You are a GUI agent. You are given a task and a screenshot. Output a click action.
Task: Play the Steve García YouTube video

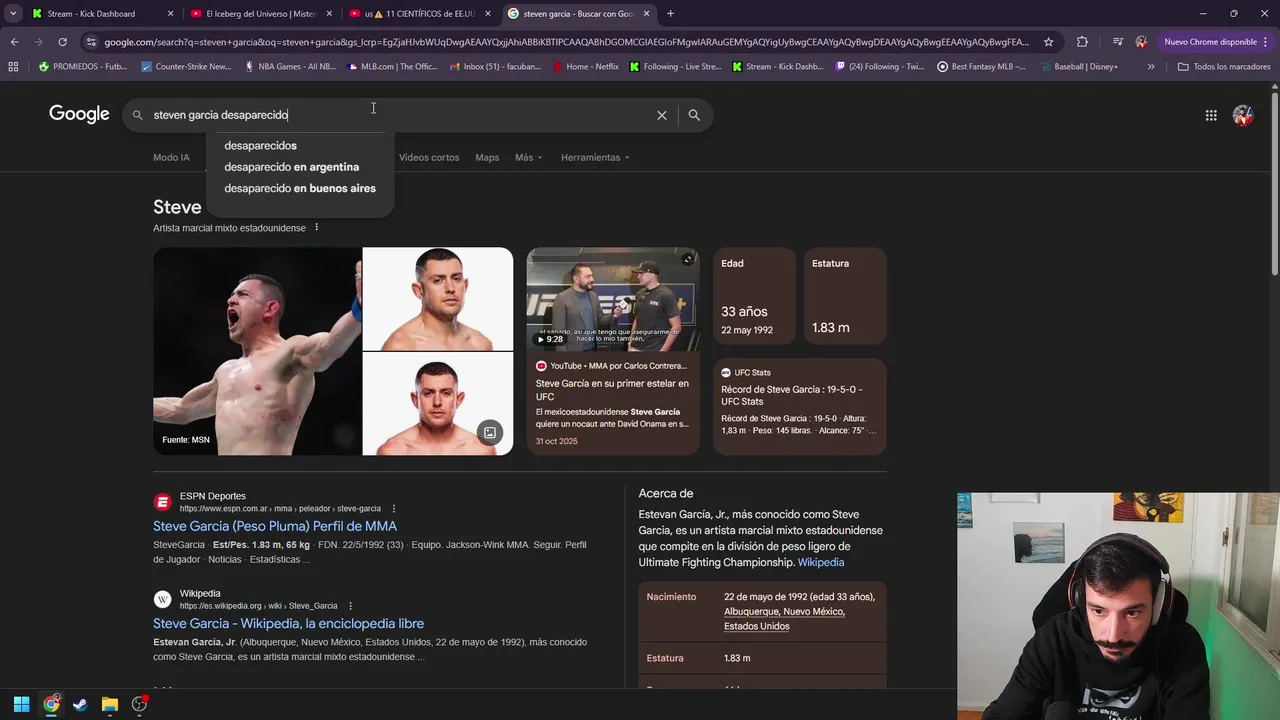pyautogui.click(x=613, y=300)
